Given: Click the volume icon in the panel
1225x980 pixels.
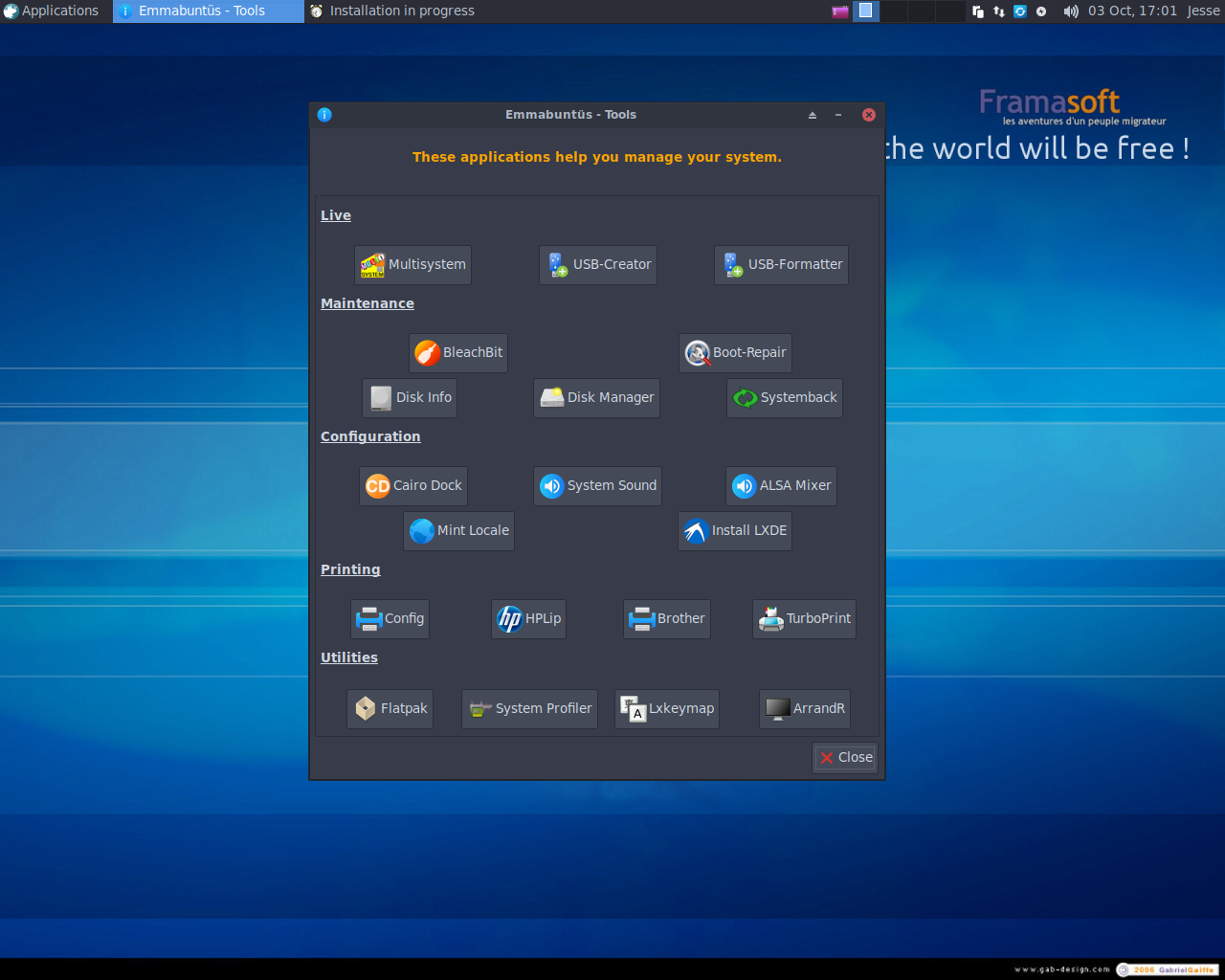Looking at the screenshot, I should 1071,11.
